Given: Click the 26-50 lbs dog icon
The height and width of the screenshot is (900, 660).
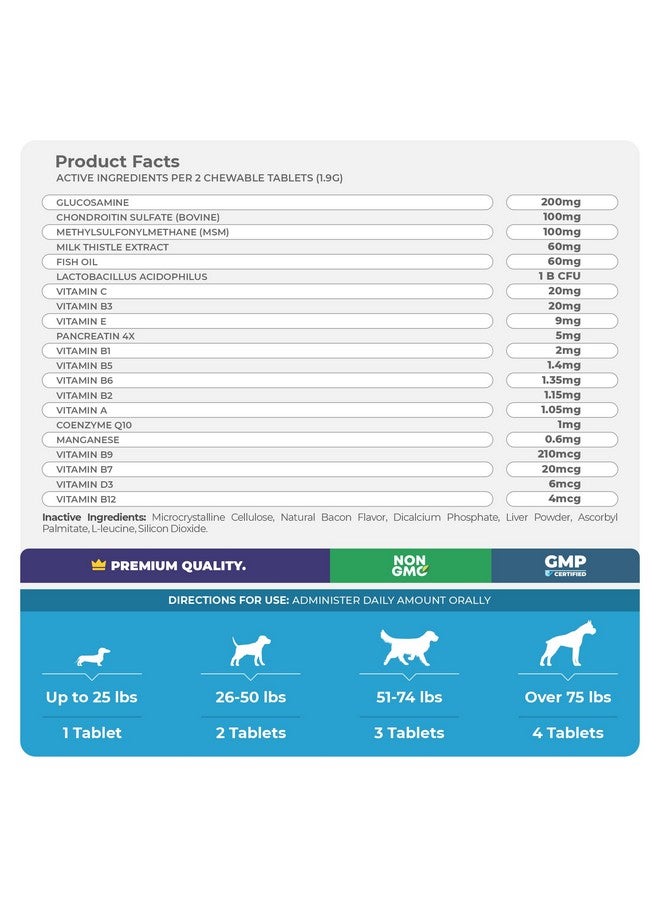Looking at the screenshot, I should pyautogui.click(x=250, y=650).
